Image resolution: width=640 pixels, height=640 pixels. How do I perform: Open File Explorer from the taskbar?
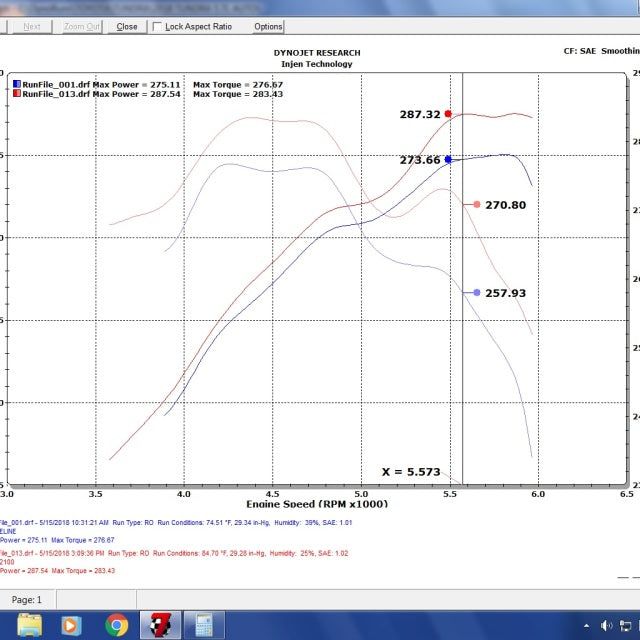pyautogui.click(x=30, y=625)
